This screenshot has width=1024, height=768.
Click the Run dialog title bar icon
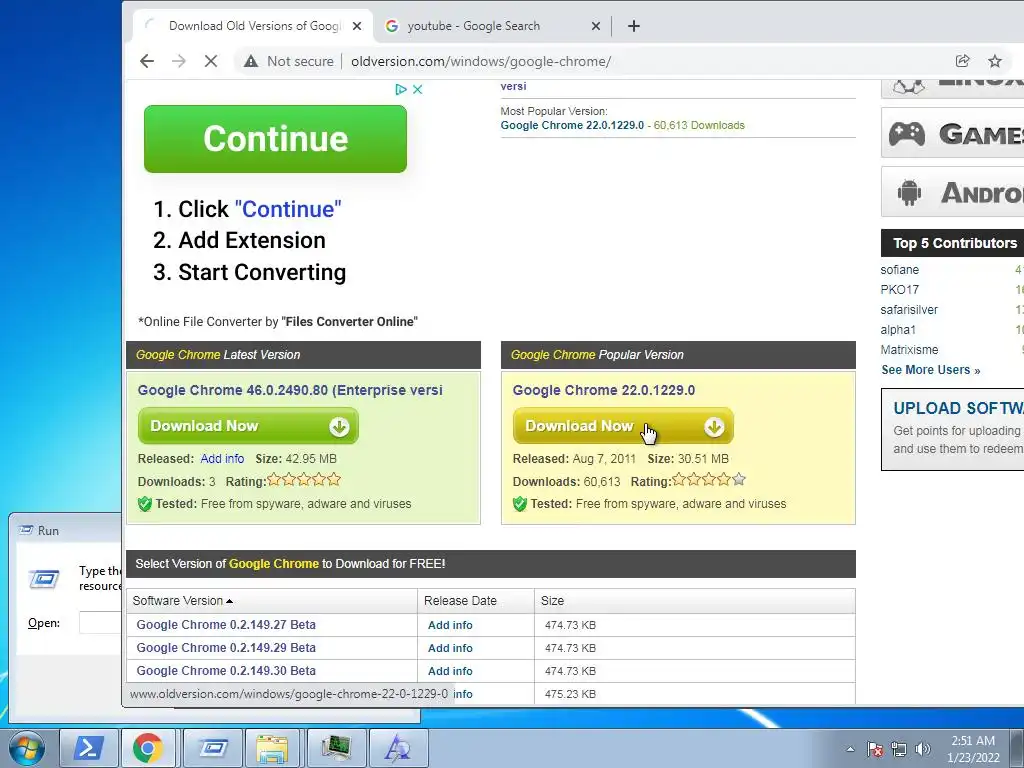[26, 530]
